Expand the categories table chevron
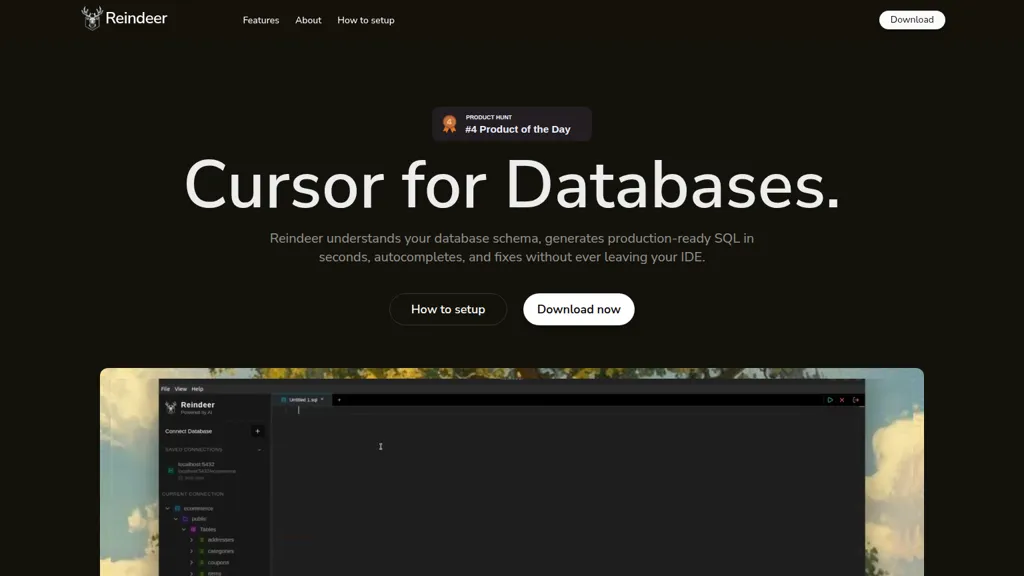This screenshot has height=576, width=1024. (x=191, y=551)
